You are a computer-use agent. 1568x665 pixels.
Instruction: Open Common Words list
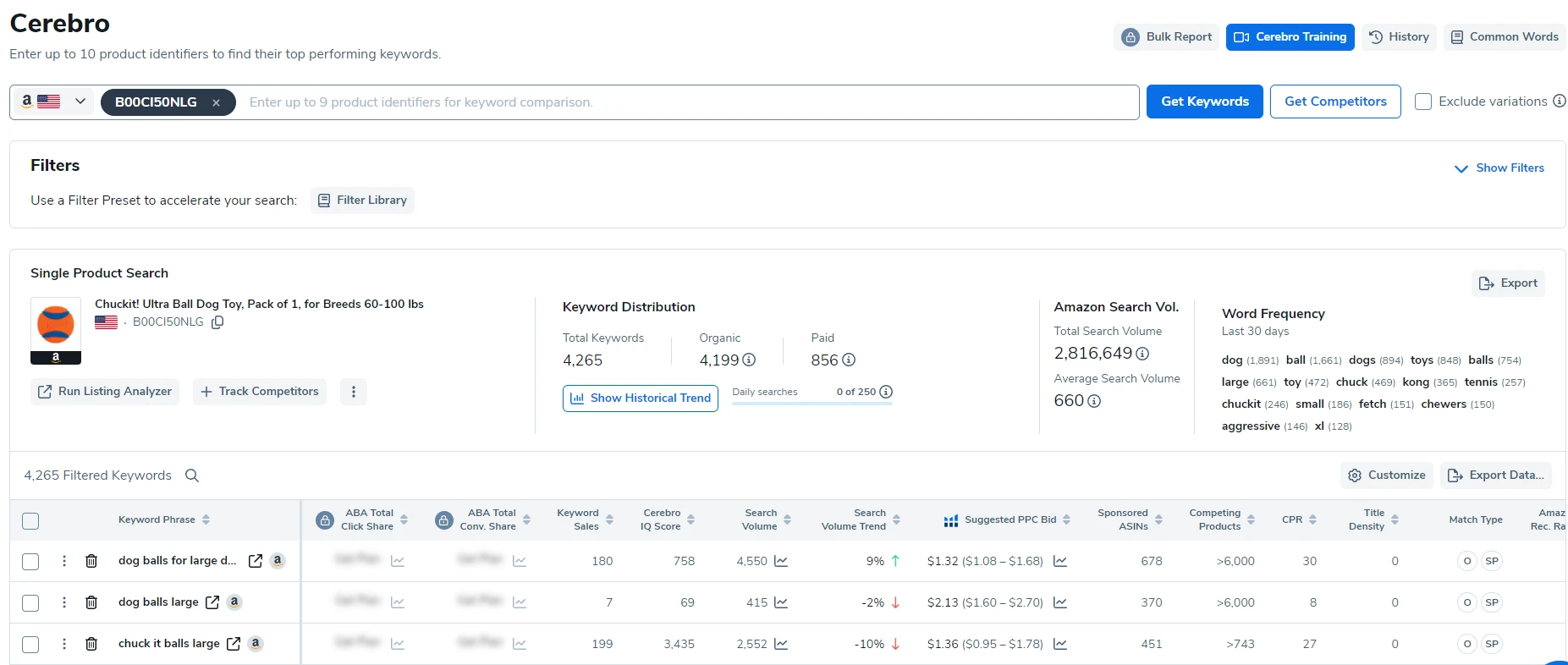1505,37
